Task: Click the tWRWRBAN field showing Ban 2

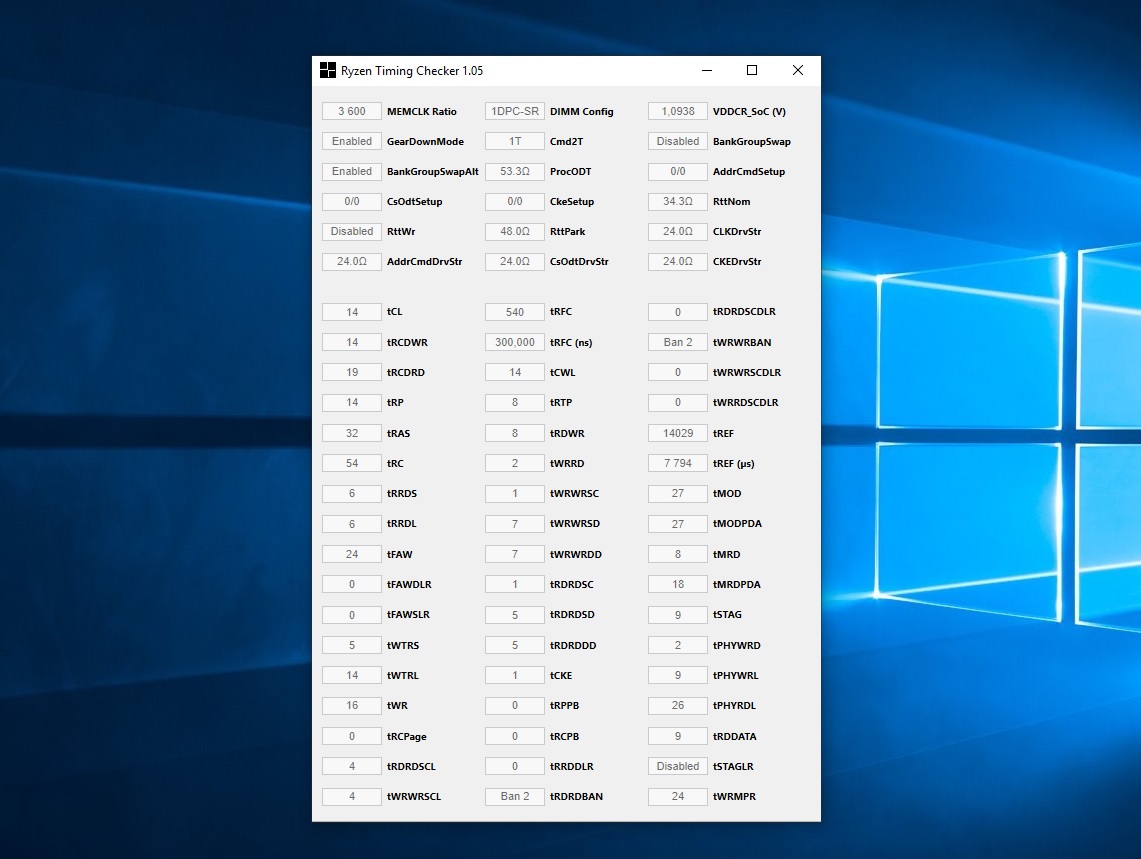Action: (678, 342)
